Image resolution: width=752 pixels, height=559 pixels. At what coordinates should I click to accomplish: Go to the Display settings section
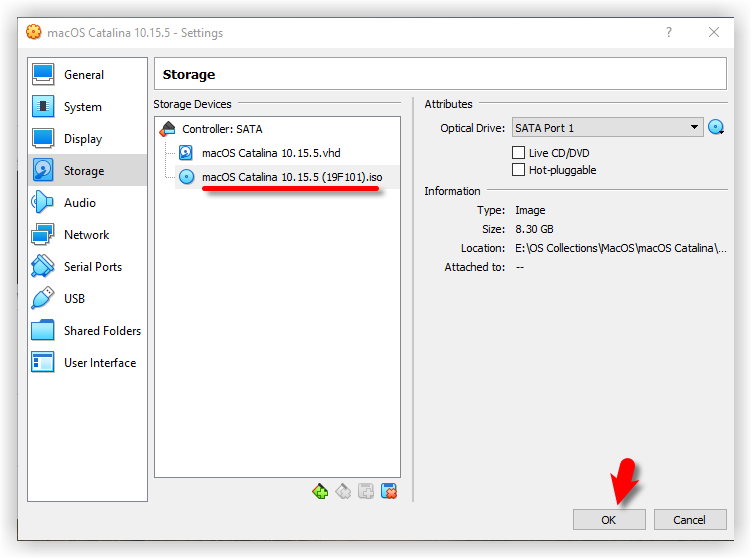click(82, 139)
